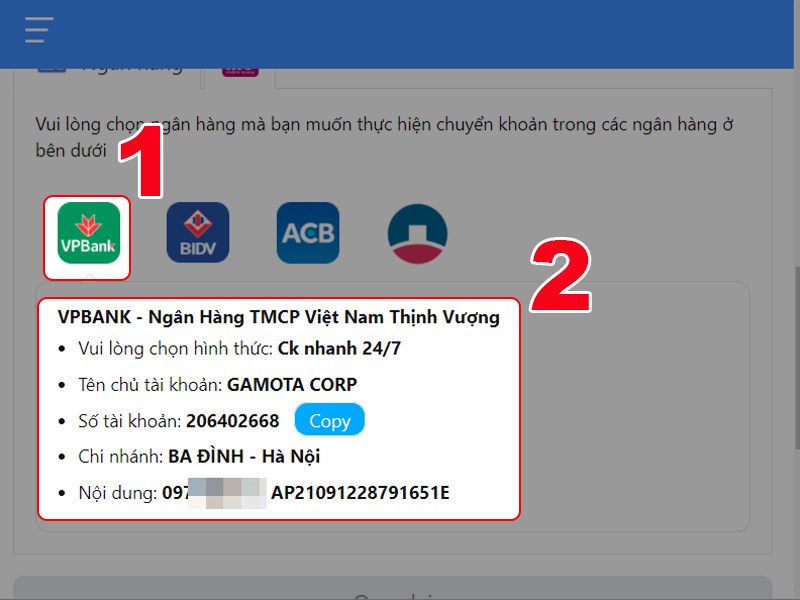Choose the ACB bank logo

click(x=307, y=232)
